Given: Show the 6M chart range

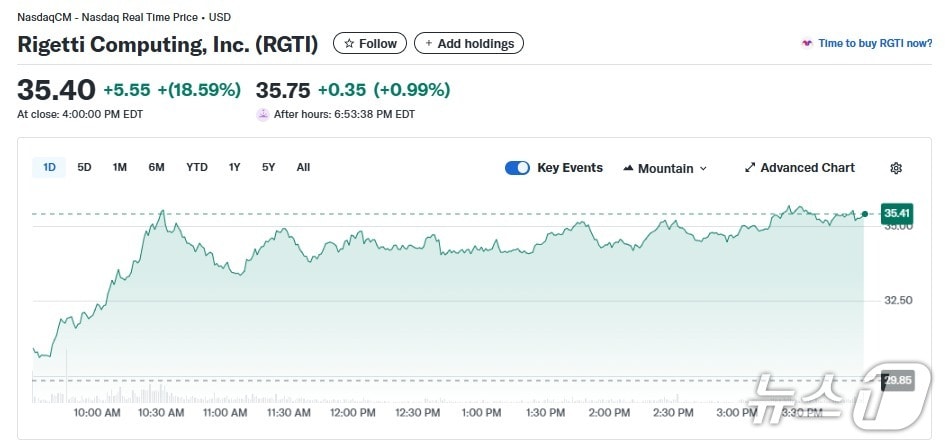Looking at the screenshot, I should [156, 167].
